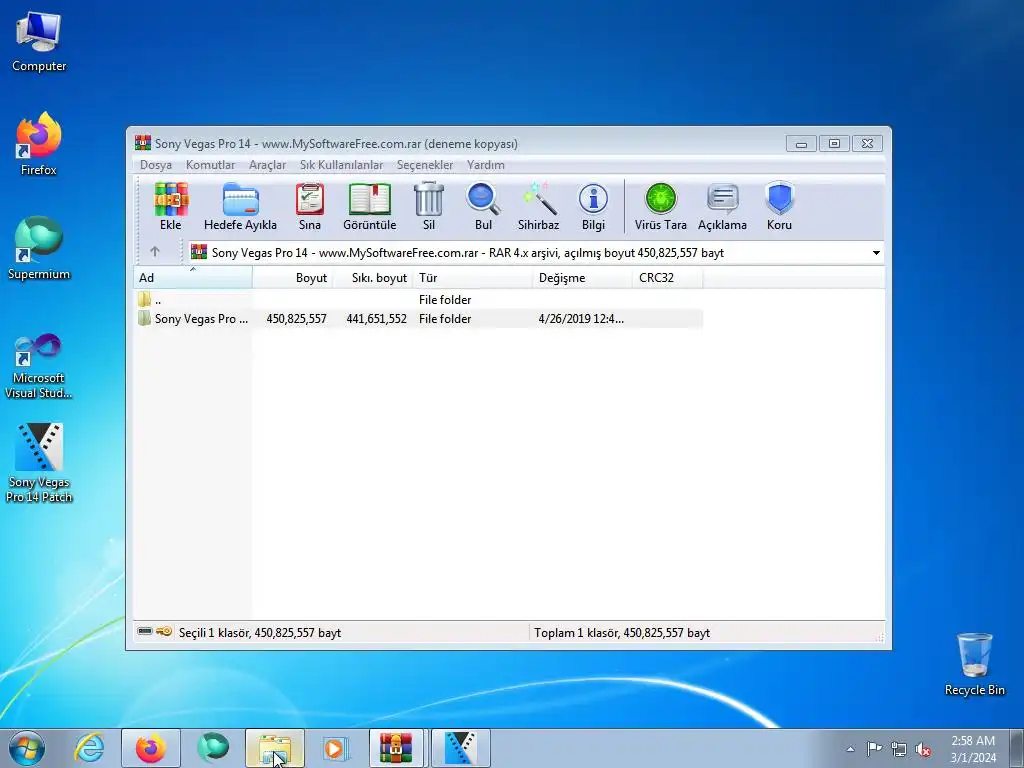Click the muted volume tray icon
This screenshot has height=768, width=1024.
click(923, 749)
